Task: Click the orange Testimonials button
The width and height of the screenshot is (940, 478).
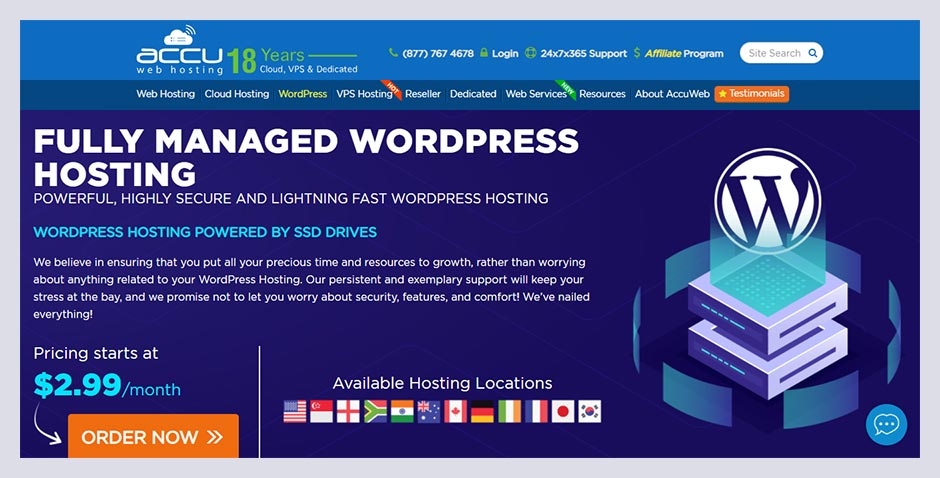Action: tap(752, 94)
